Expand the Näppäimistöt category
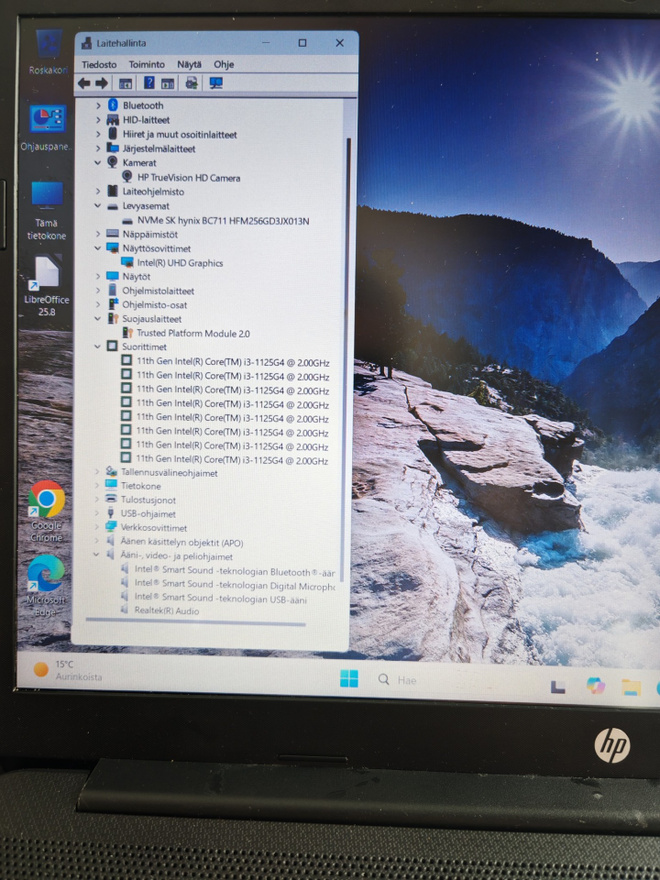The height and width of the screenshot is (880, 660). pos(98,234)
